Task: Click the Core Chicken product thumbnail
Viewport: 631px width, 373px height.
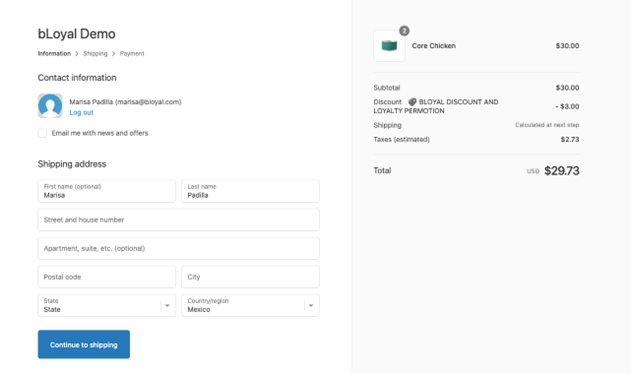Action: click(389, 46)
